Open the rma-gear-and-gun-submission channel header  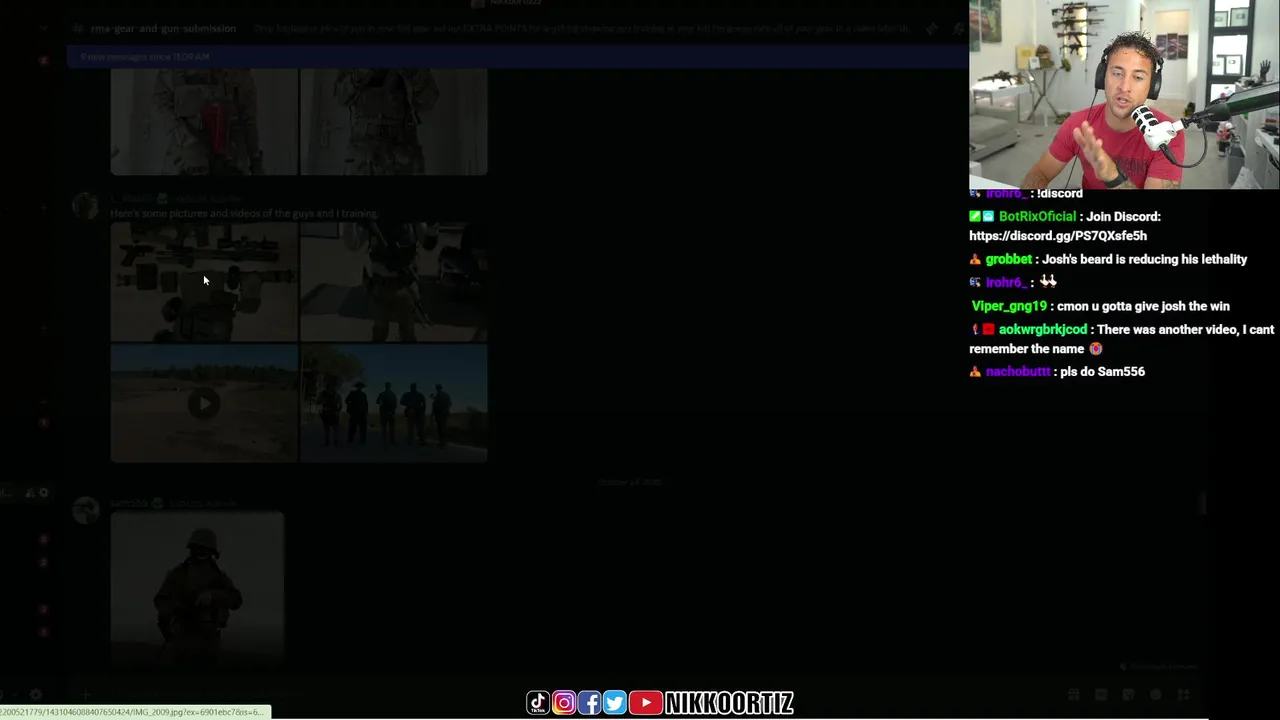click(x=163, y=28)
